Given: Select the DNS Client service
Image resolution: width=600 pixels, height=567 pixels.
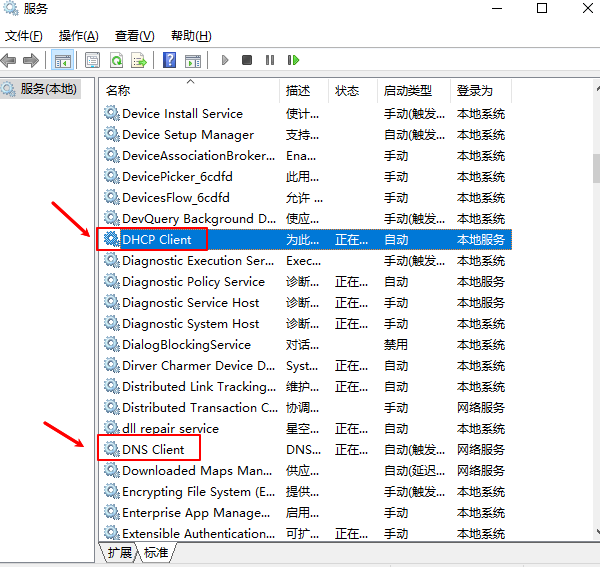Looking at the screenshot, I should (153, 449).
